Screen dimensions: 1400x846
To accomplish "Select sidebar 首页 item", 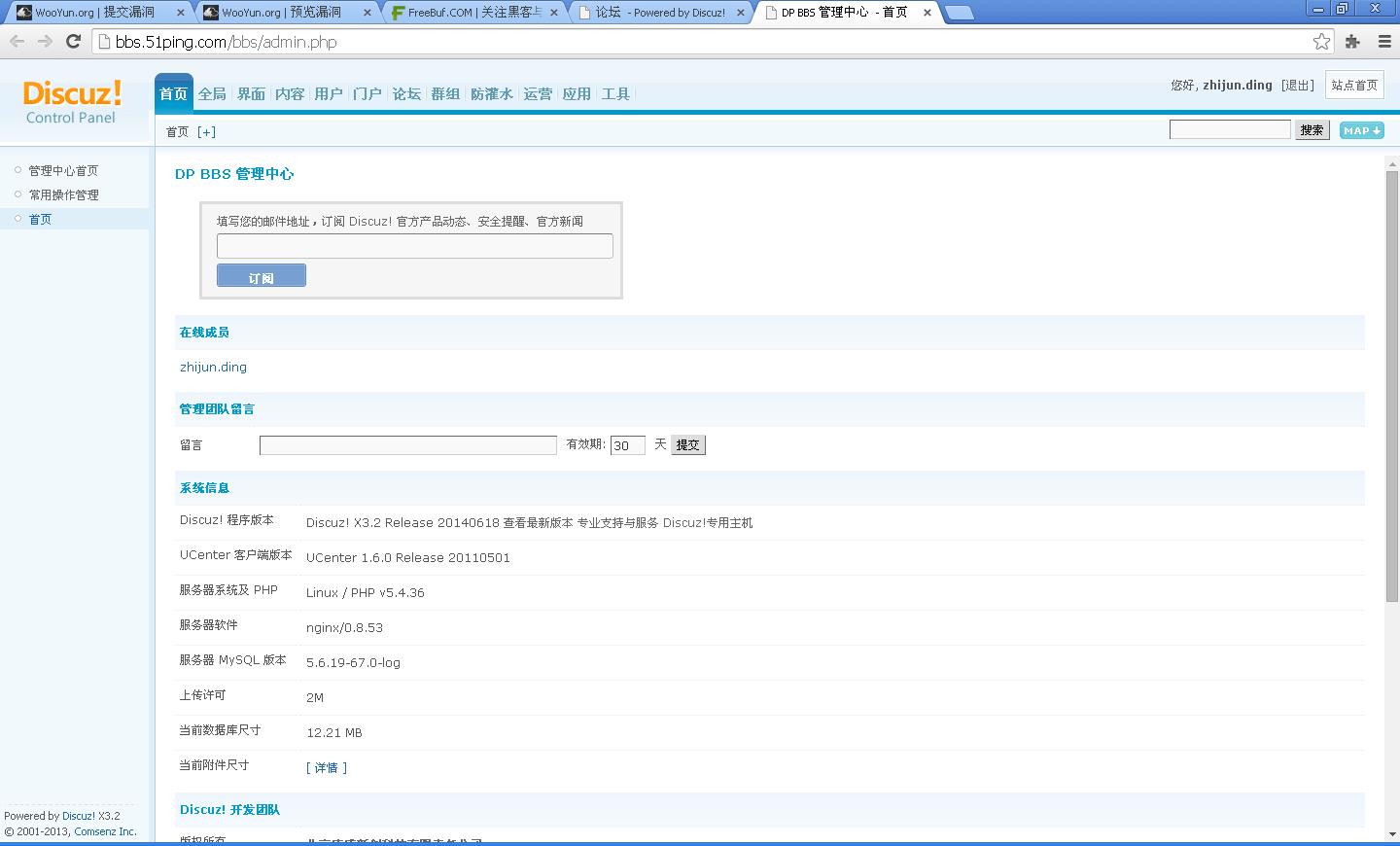I will tap(40, 219).
